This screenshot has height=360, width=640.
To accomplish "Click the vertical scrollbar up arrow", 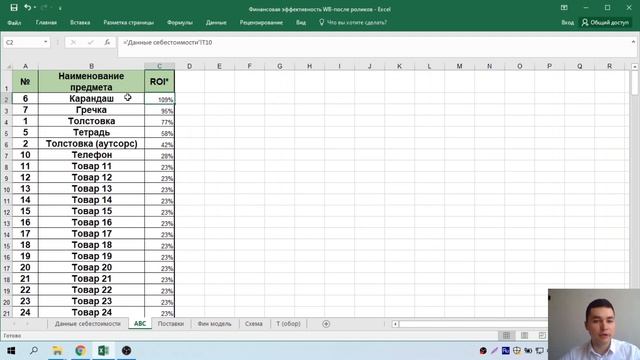I will [635, 67].
